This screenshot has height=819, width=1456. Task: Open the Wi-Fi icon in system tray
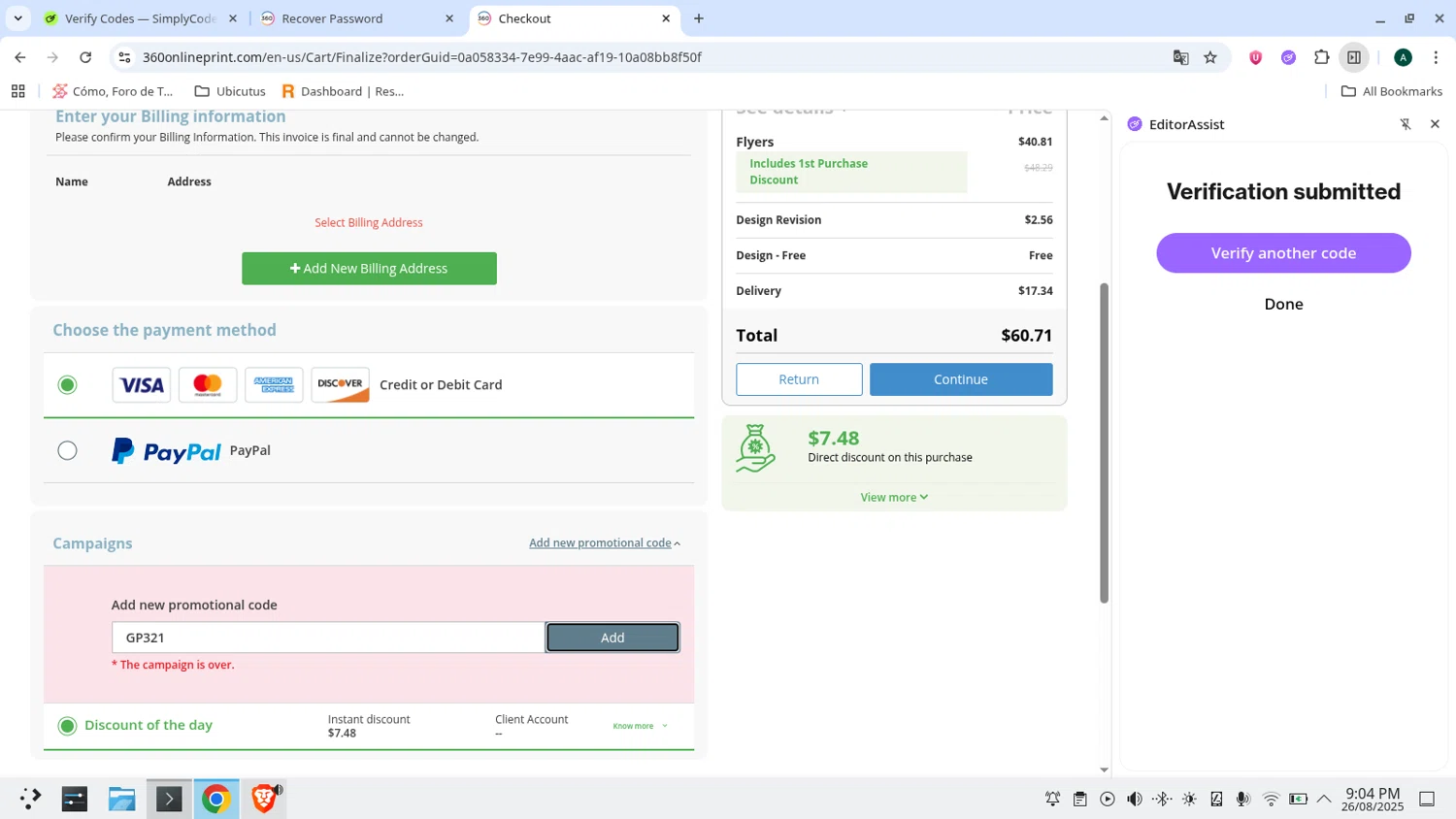pyautogui.click(x=1271, y=799)
